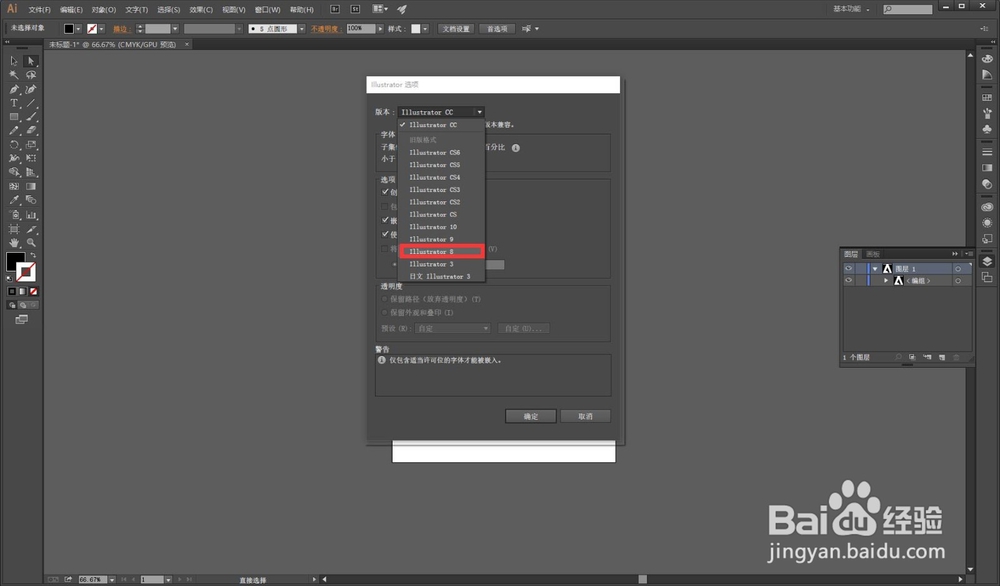Select the Pen tool
This screenshot has width=1000, height=586.
point(14,89)
